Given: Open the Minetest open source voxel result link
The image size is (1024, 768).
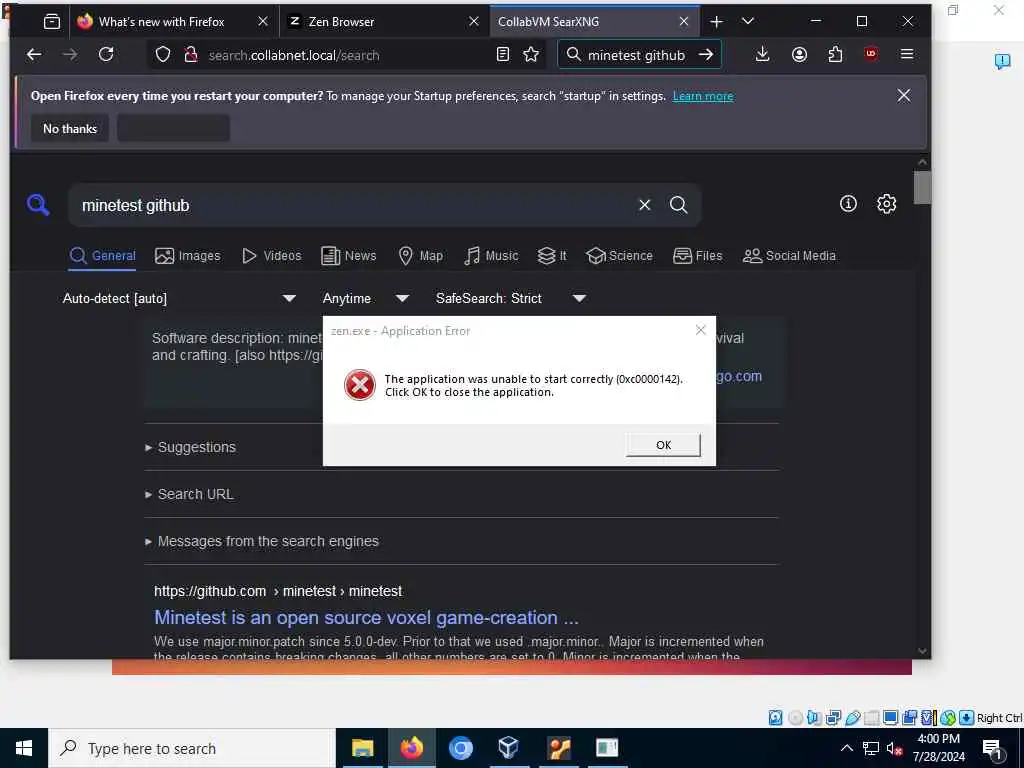Looking at the screenshot, I should 366,618.
